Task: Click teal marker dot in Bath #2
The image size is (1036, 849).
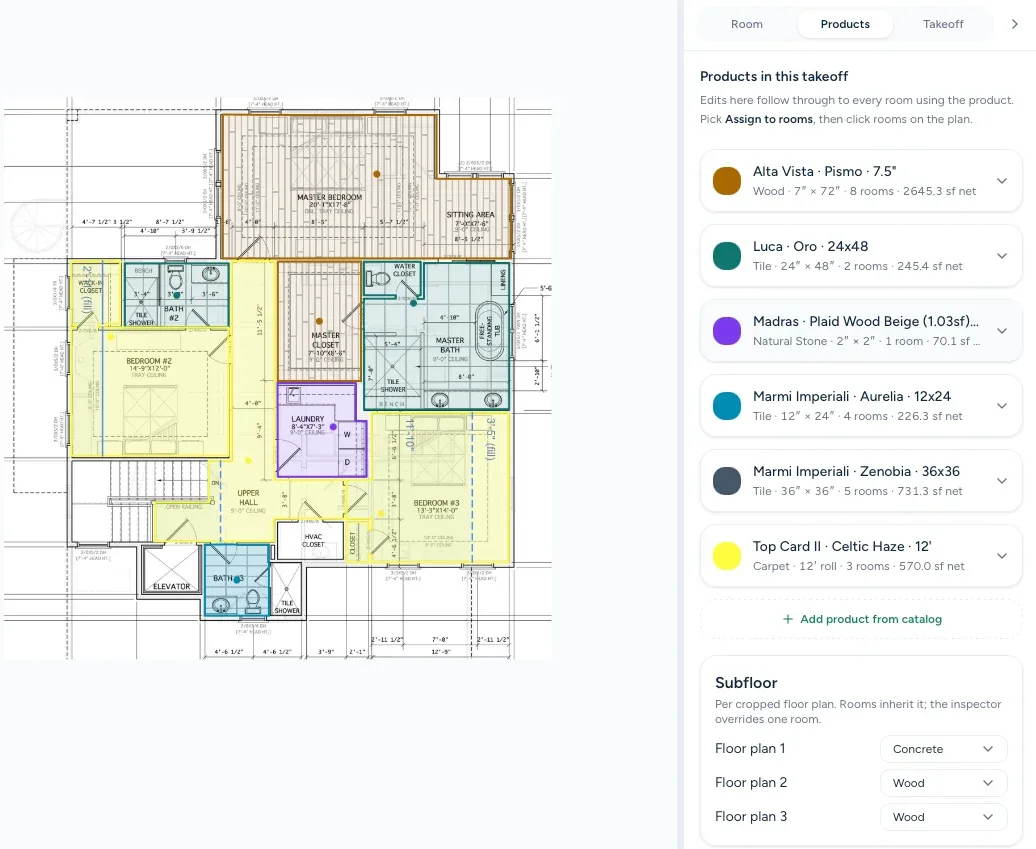Action: pyautogui.click(x=176, y=295)
